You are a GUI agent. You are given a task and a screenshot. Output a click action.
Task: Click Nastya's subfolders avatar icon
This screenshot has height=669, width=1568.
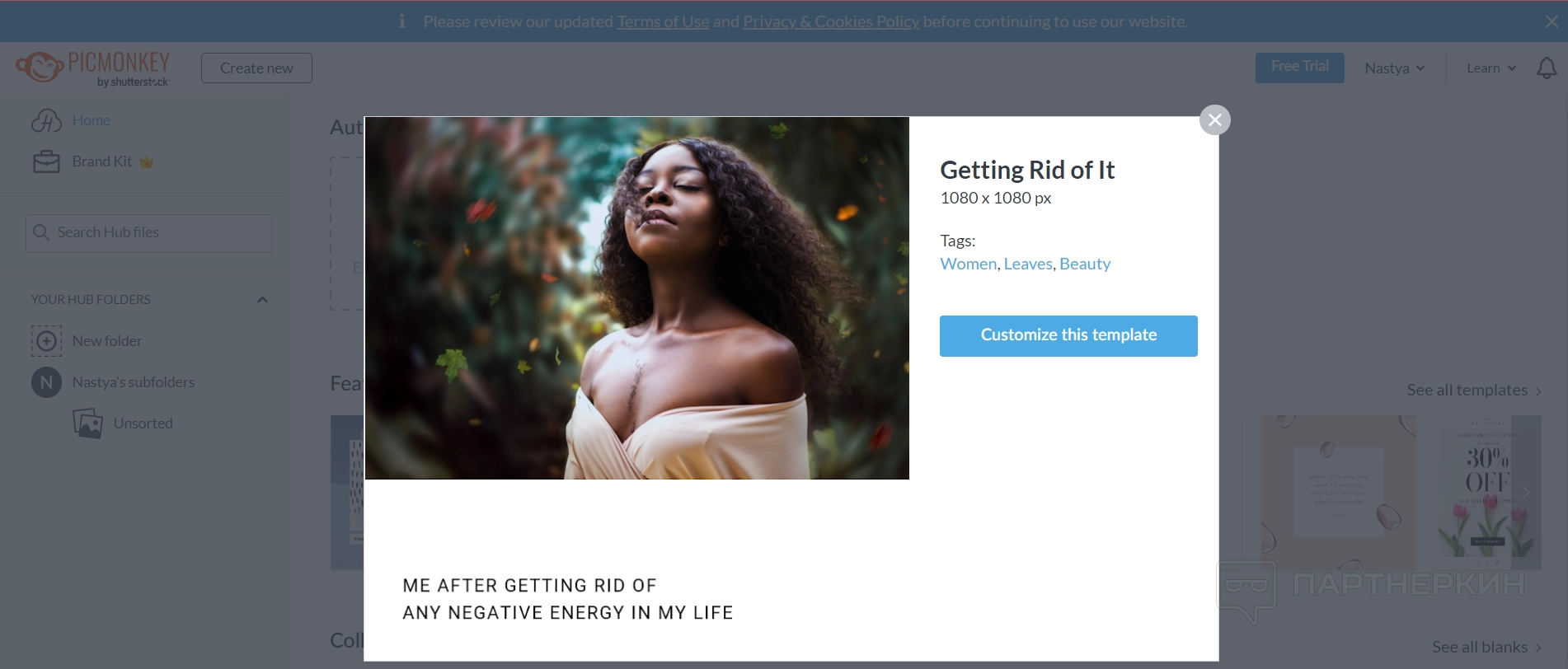(x=46, y=382)
